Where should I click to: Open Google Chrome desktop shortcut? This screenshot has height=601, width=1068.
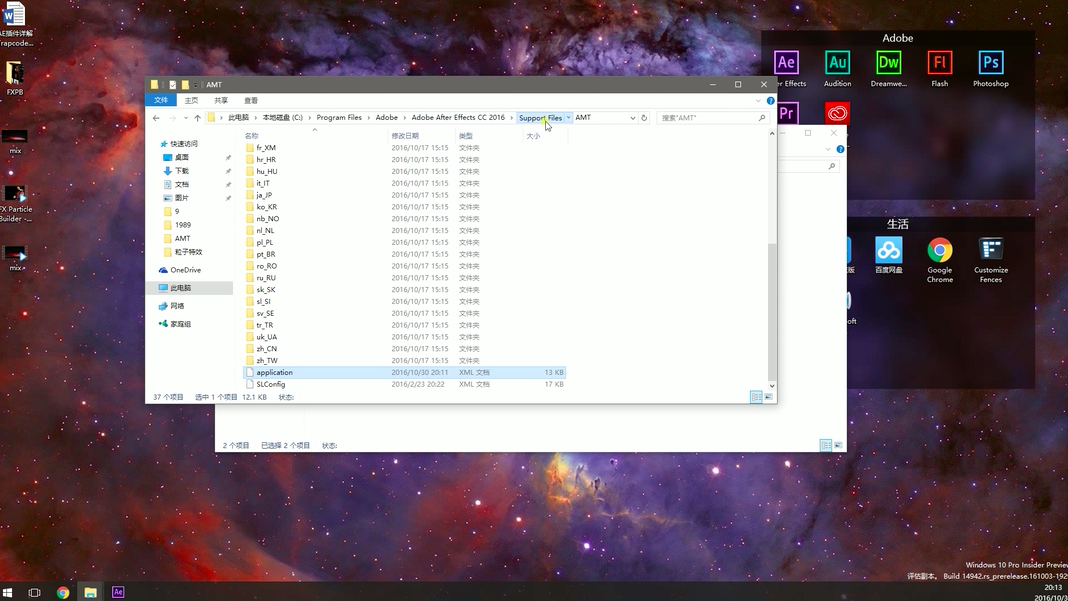click(x=939, y=260)
